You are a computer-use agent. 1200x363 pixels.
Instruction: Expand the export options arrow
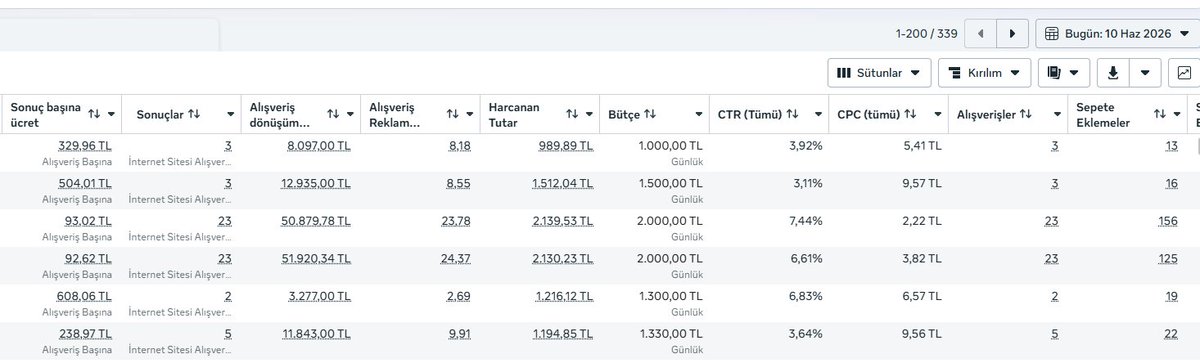(1145, 73)
